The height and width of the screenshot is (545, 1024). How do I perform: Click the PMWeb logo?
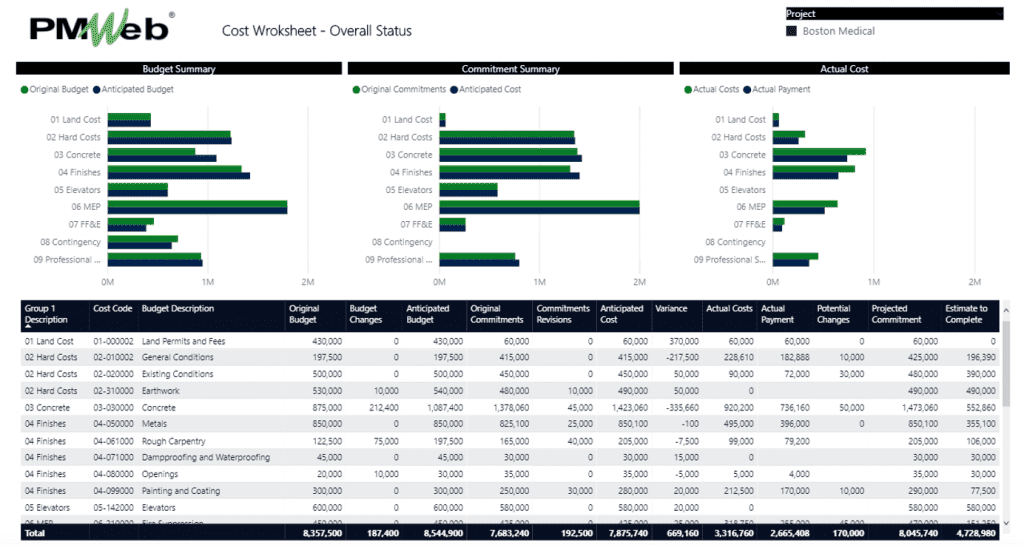(102, 28)
